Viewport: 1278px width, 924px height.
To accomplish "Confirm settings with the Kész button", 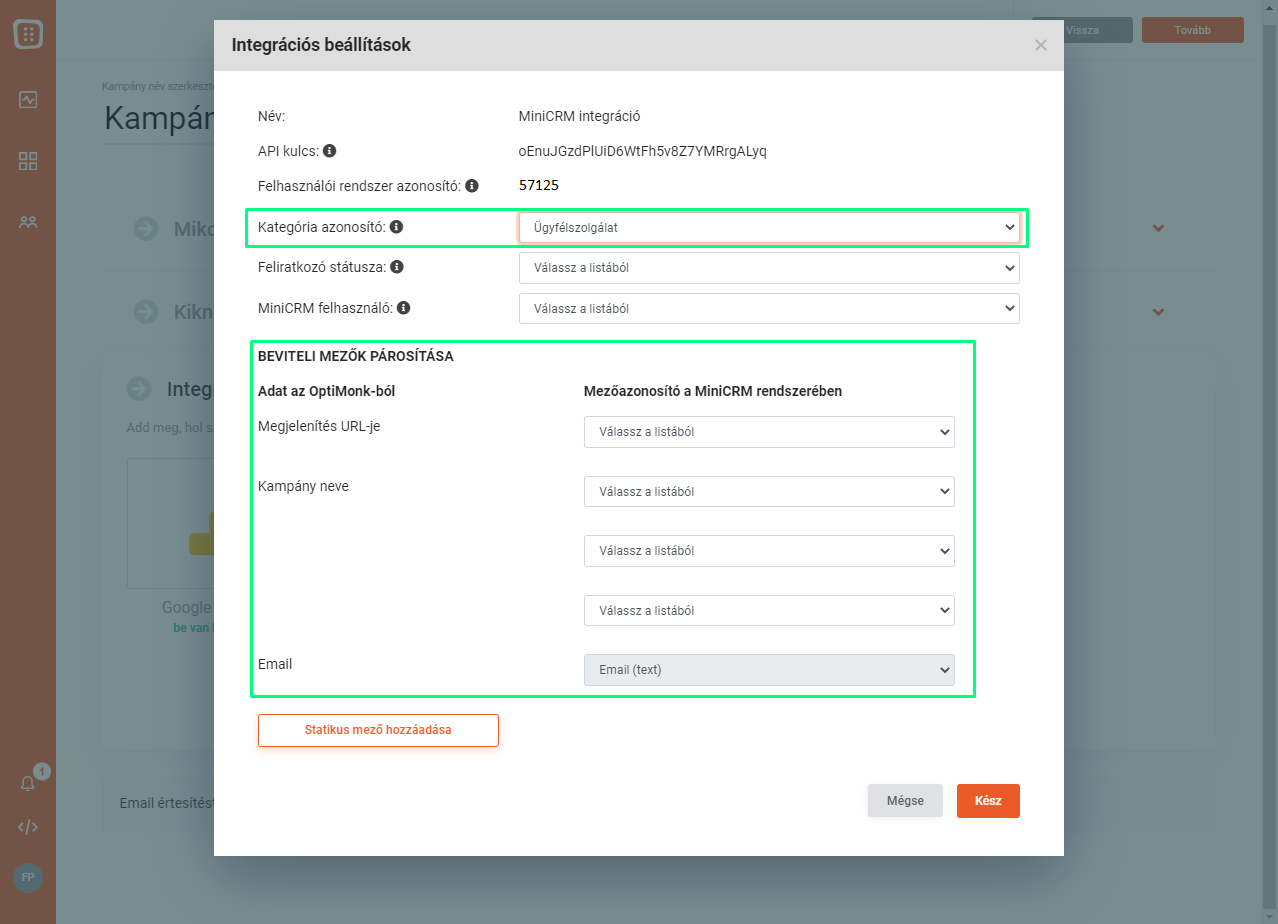I will [x=988, y=801].
